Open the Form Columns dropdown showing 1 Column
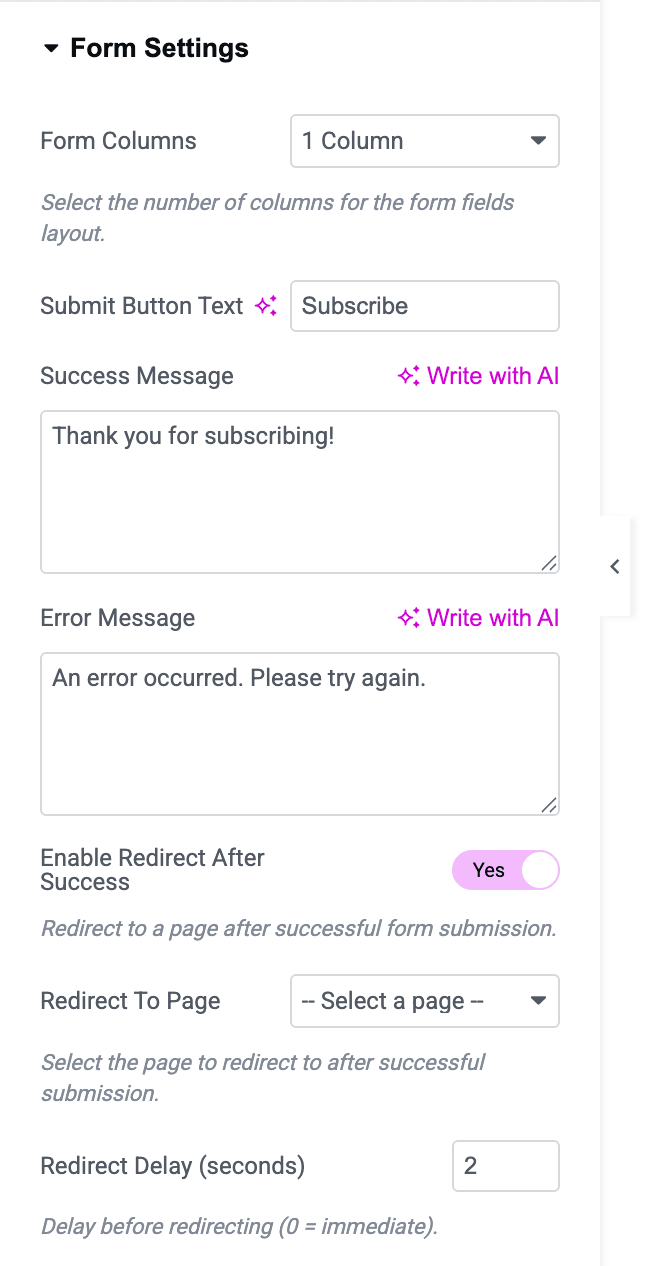Screen dimensions: 656x1266 coord(424,141)
